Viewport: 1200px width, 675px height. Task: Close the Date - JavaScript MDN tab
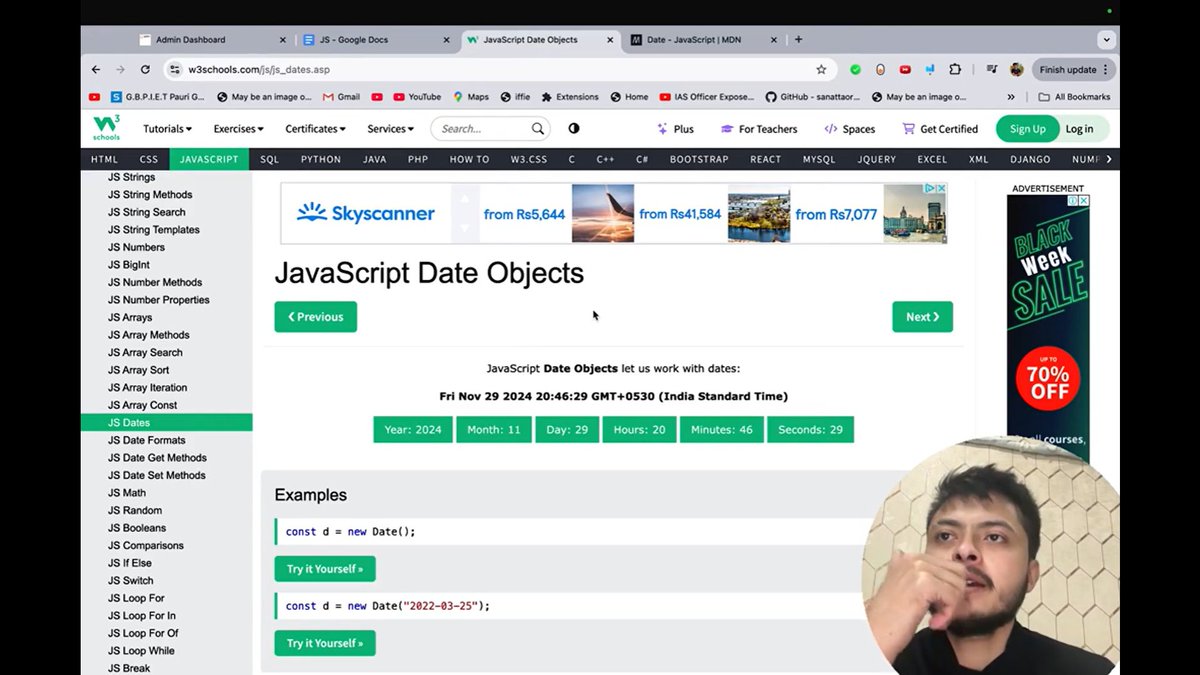tap(774, 40)
